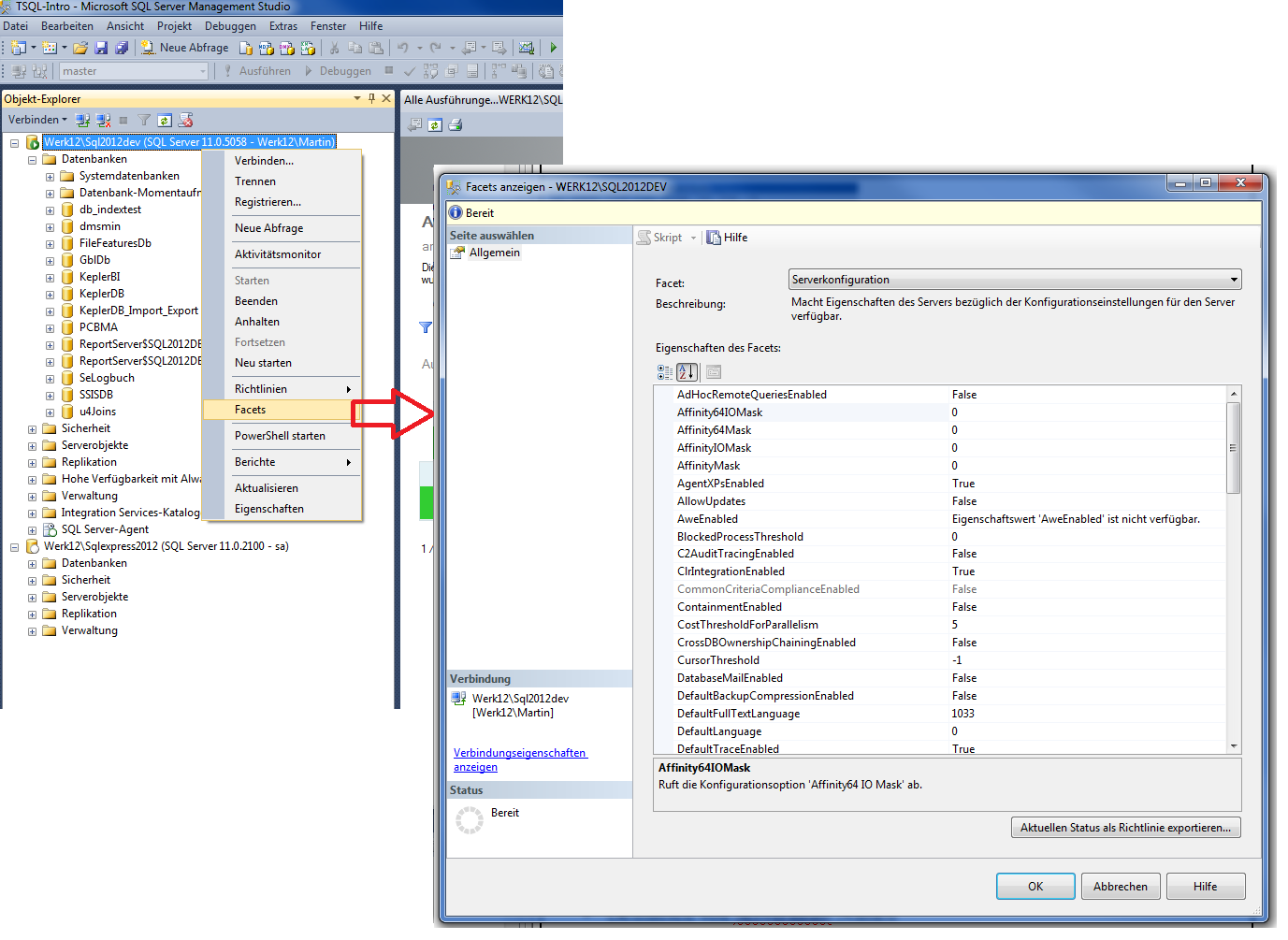The image size is (1288, 940).
Task: Expand the Sicherheit folder under Sql2012dev
Action: [32, 429]
